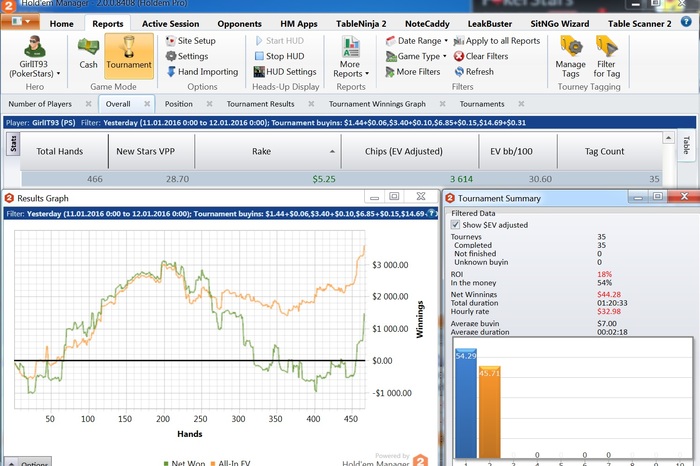This screenshot has height=466, width=700.
Task: Open Manage Tags
Action: [571, 57]
